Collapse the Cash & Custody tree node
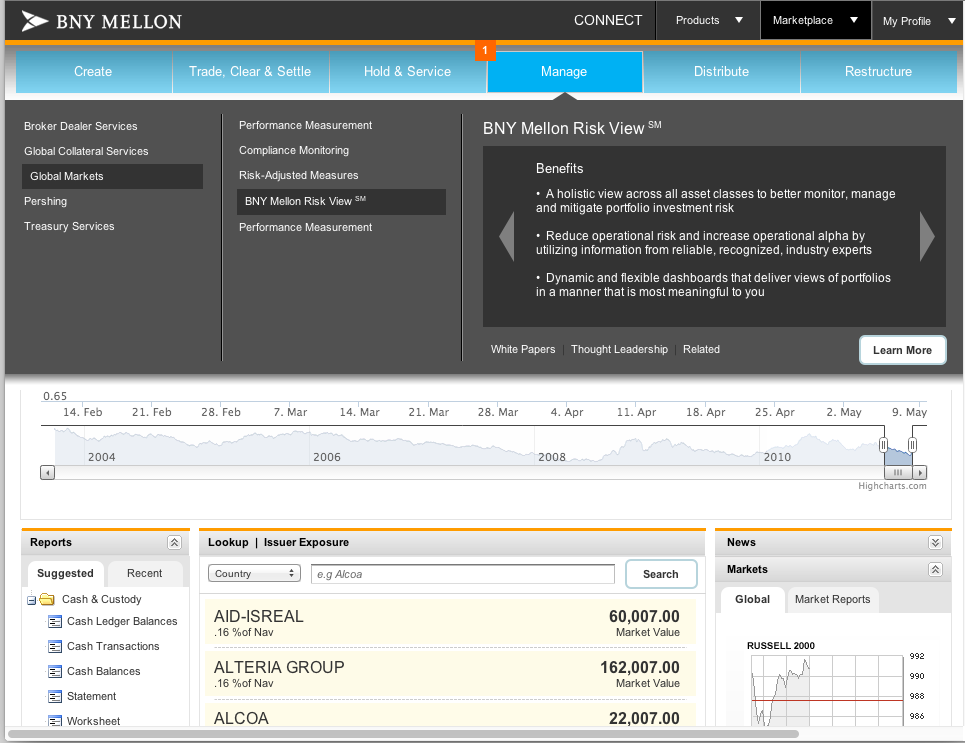Image resolution: width=965 pixels, height=743 pixels. (31, 600)
